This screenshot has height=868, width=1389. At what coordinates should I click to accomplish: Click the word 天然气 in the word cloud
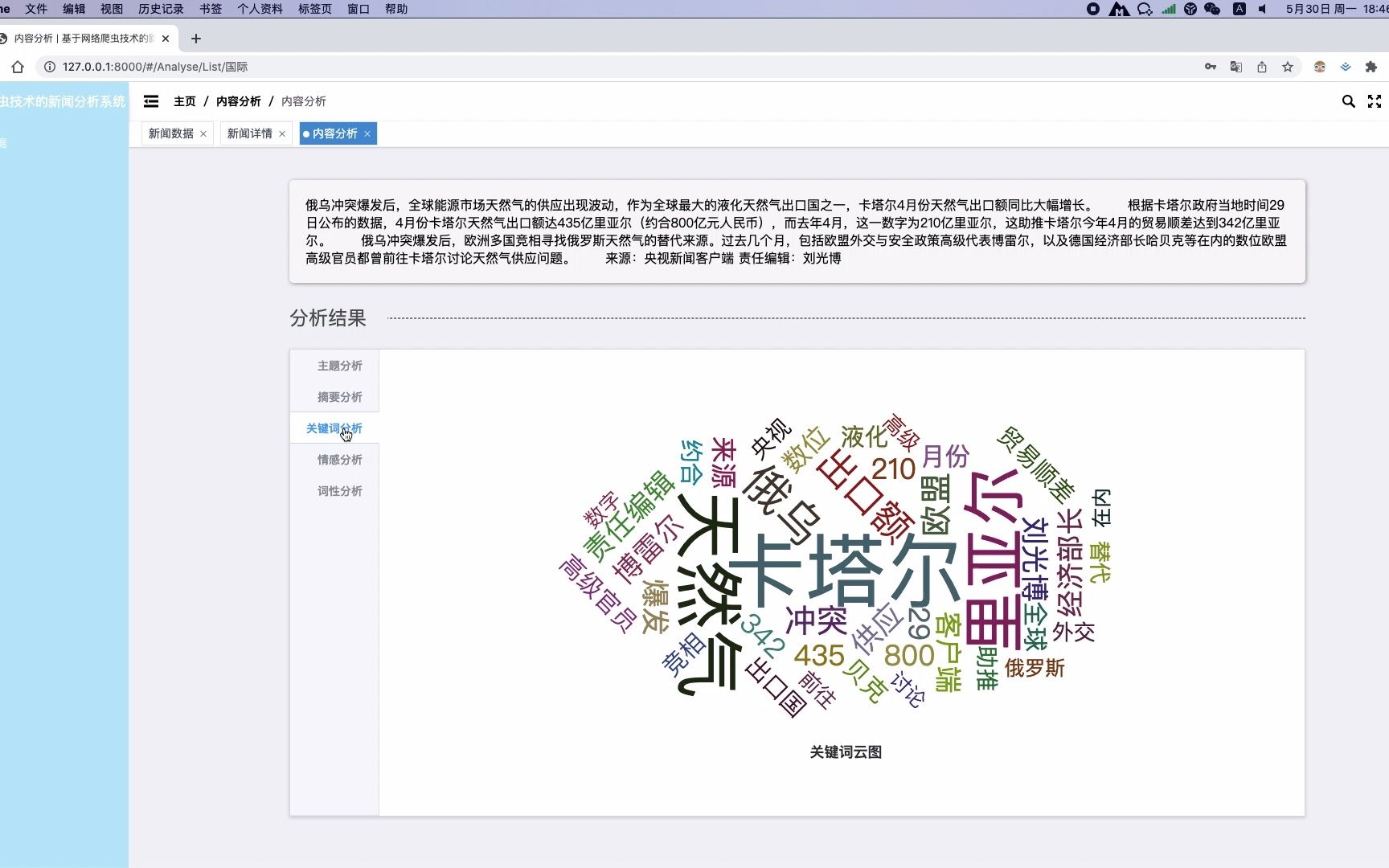(710, 595)
